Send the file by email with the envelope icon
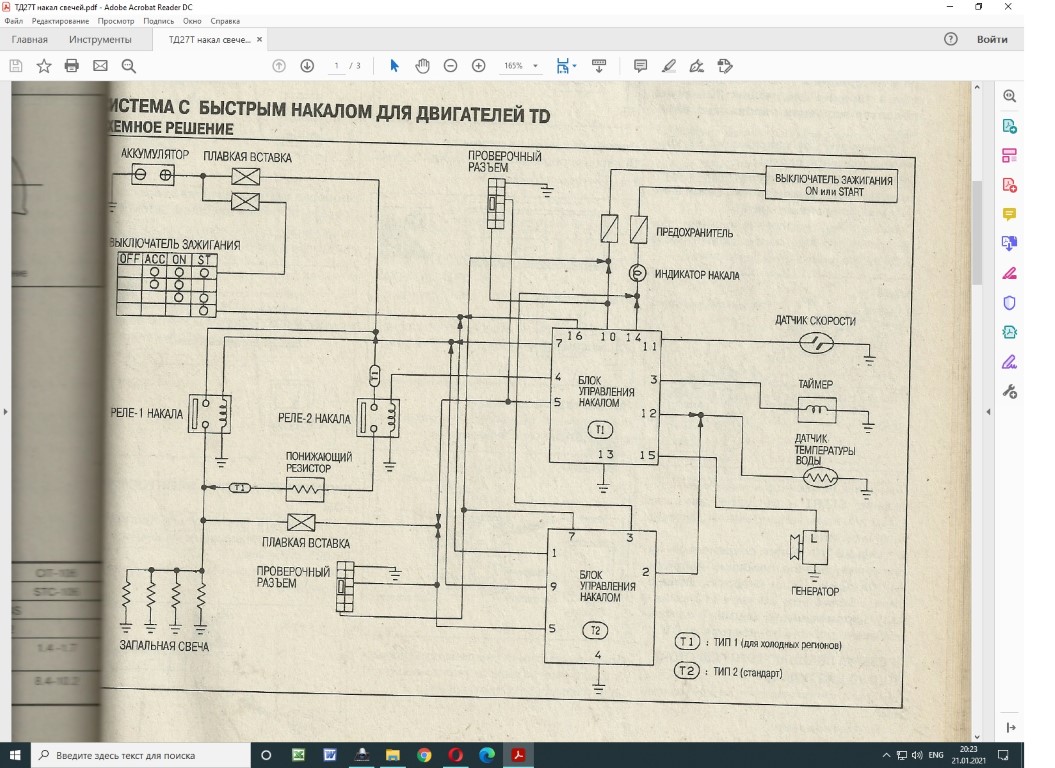 pos(100,66)
